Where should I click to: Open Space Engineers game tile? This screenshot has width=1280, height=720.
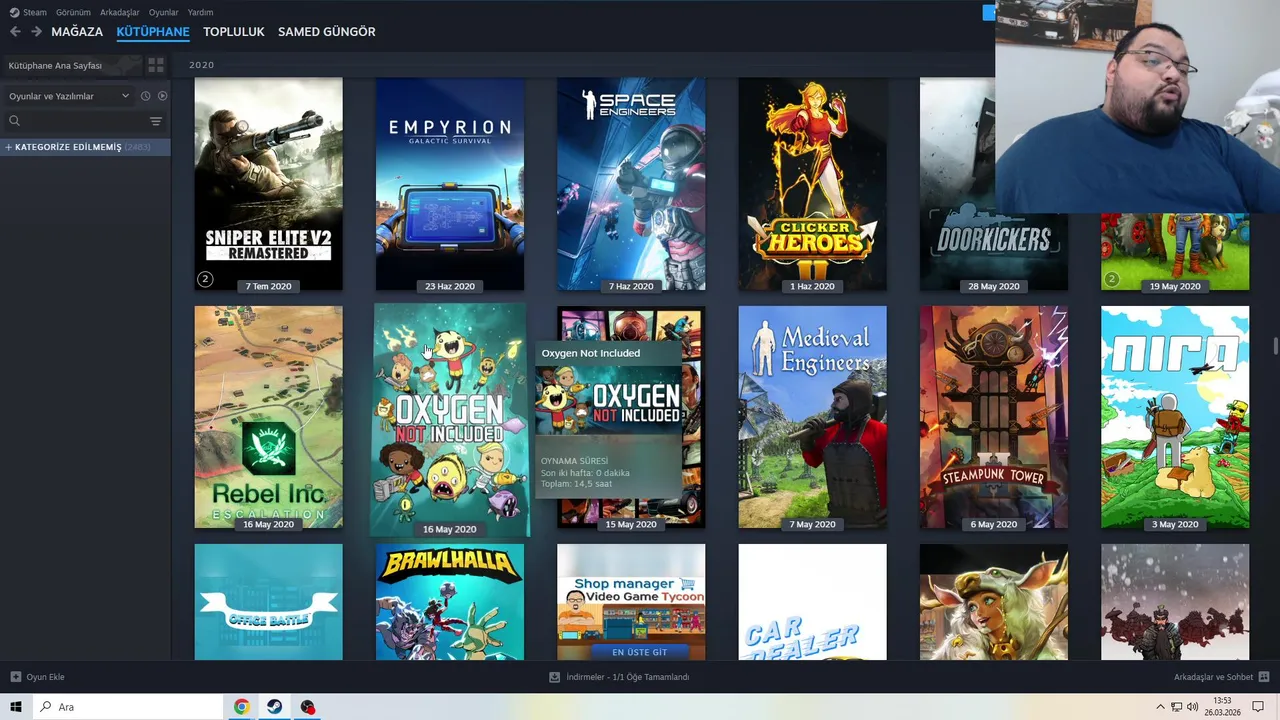[631, 185]
